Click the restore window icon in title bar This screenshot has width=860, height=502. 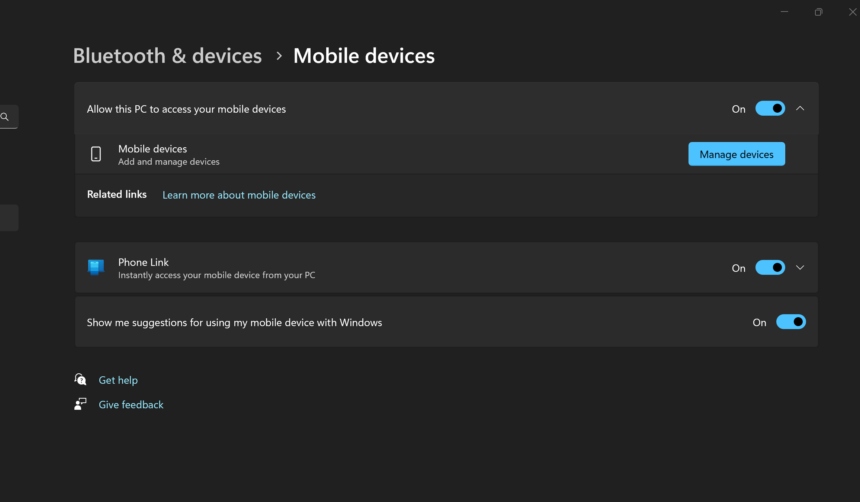click(818, 12)
